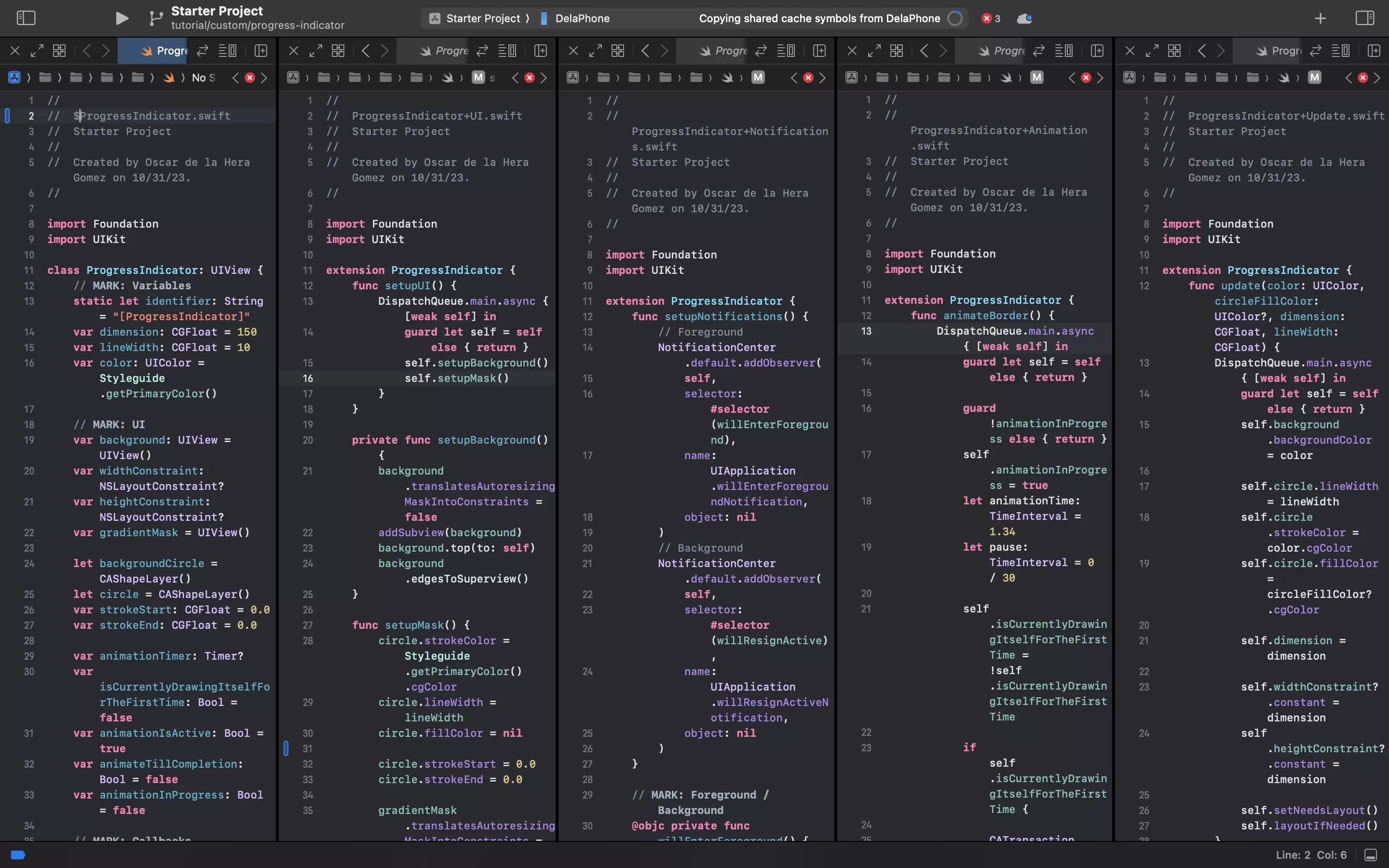Add editor beside ProgressIndicator.swift pane
Viewport: 1389px width, 868px height.
(x=260, y=51)
